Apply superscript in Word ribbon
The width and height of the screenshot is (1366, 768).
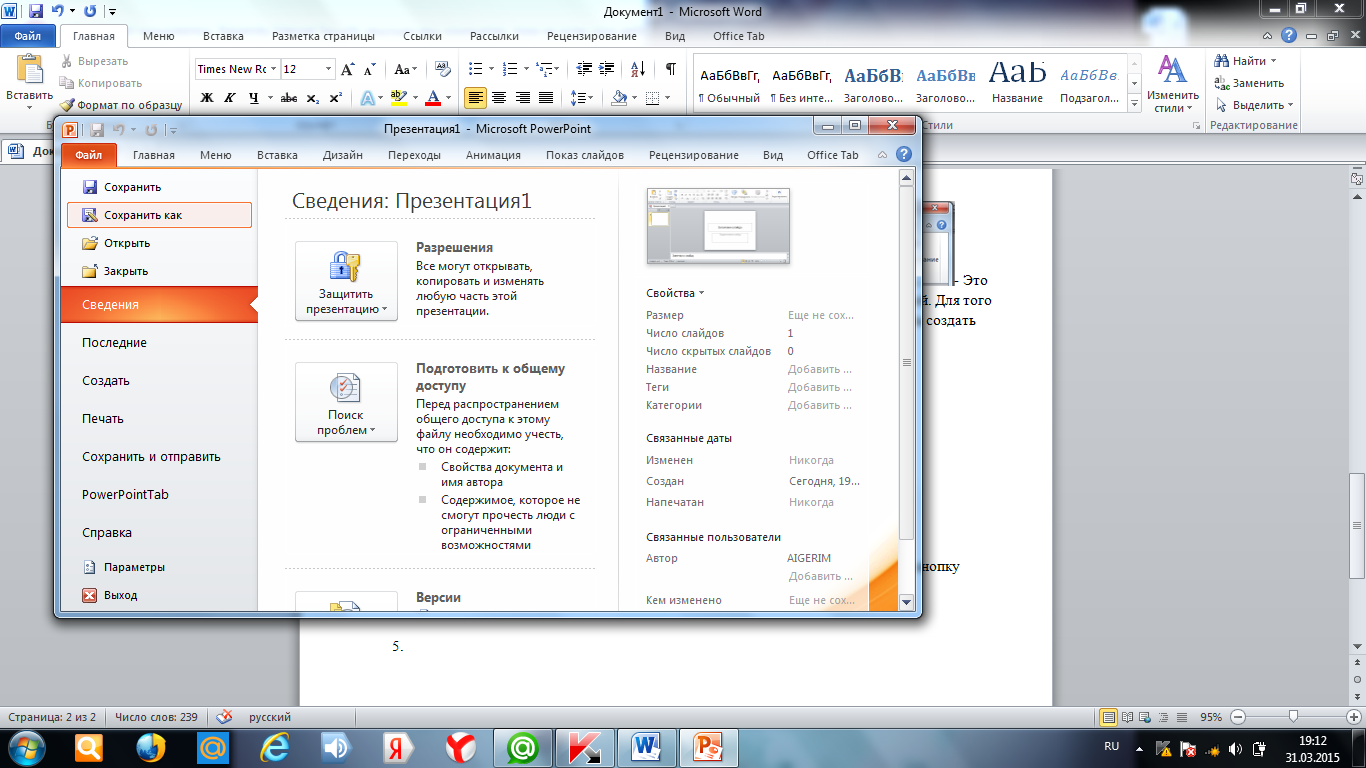[335, 98]
